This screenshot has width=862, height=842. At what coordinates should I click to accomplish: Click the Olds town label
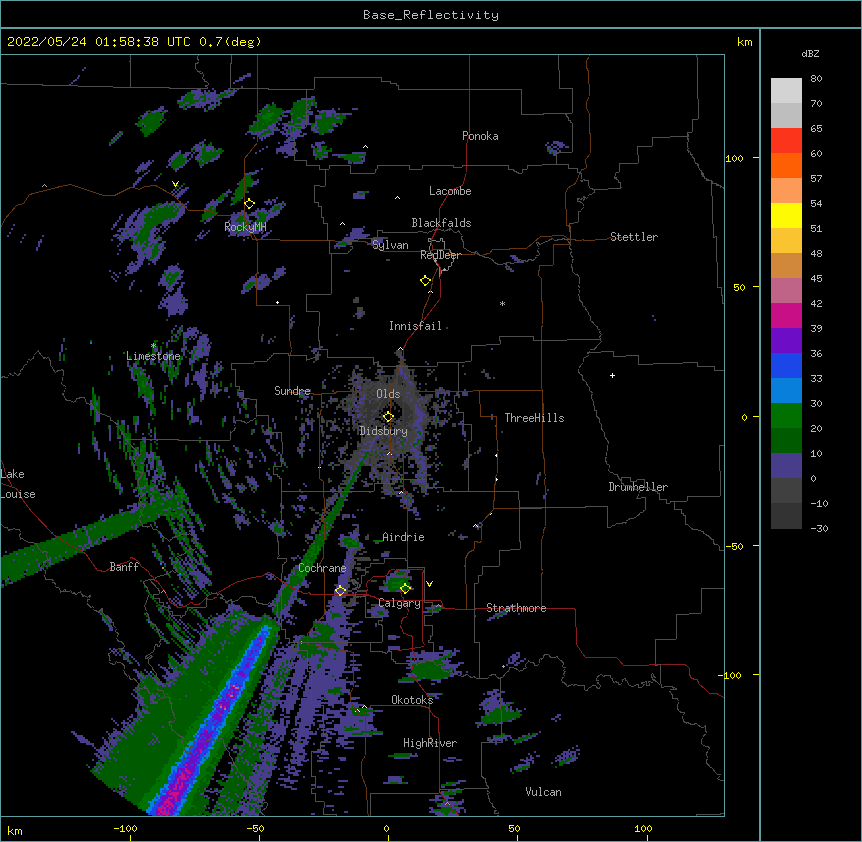tap(388, 394)
